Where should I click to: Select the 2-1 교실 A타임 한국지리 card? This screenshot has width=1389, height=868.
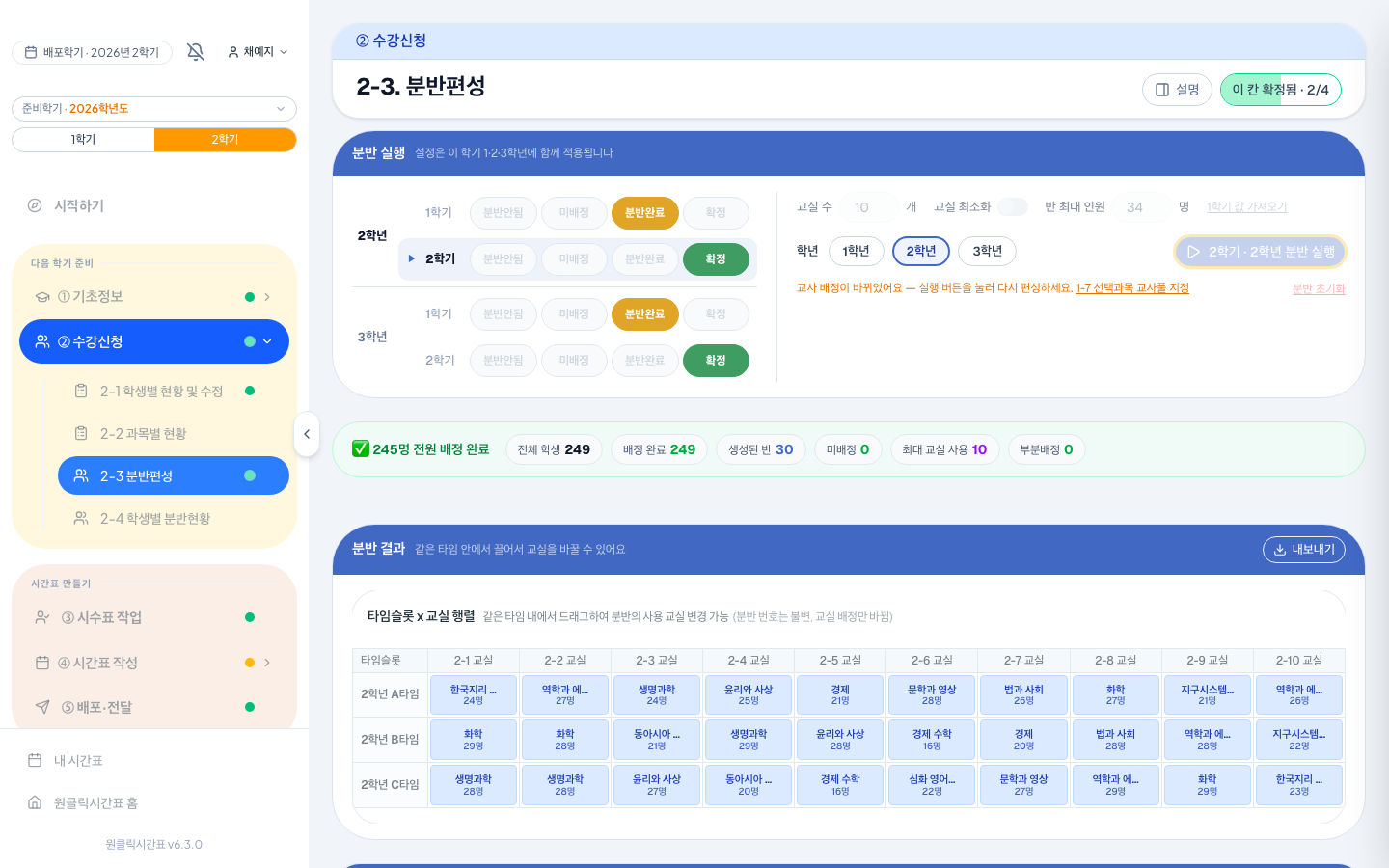(x=474, y=694)
